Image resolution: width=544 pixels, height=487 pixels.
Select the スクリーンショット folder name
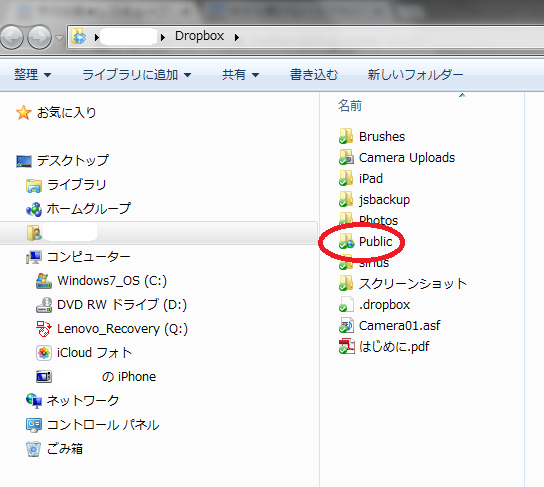click(413, 284)
